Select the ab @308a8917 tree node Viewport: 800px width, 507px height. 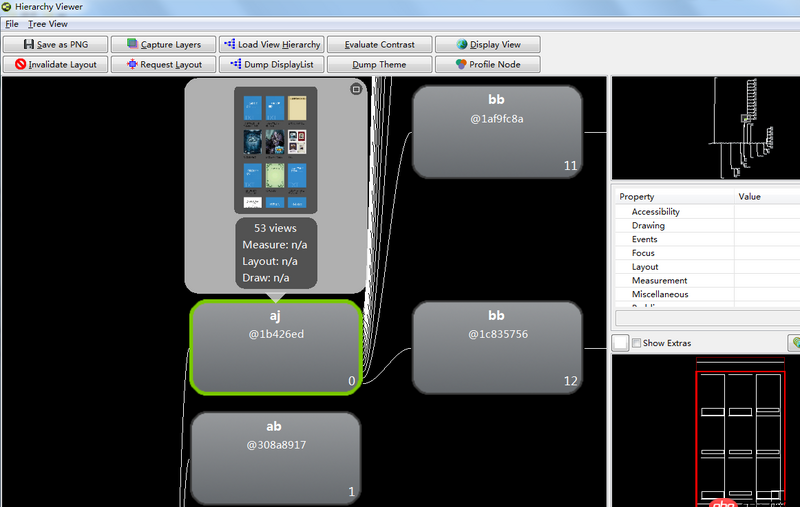(276, 458)
